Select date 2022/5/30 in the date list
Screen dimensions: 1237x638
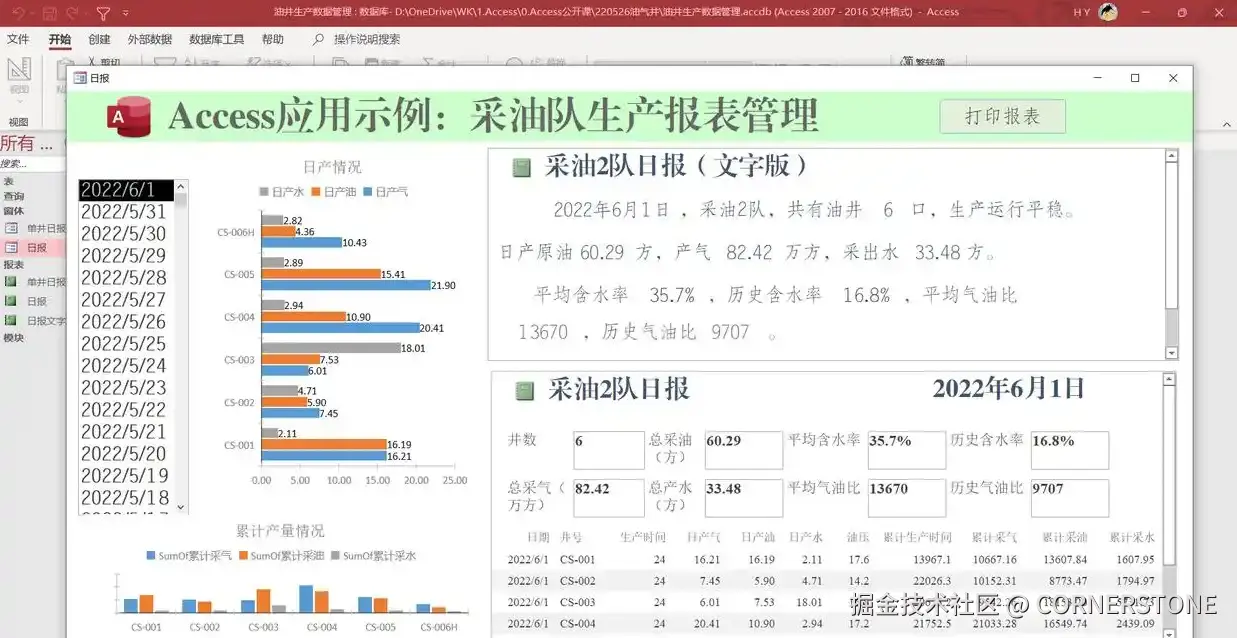pos(126,234)
